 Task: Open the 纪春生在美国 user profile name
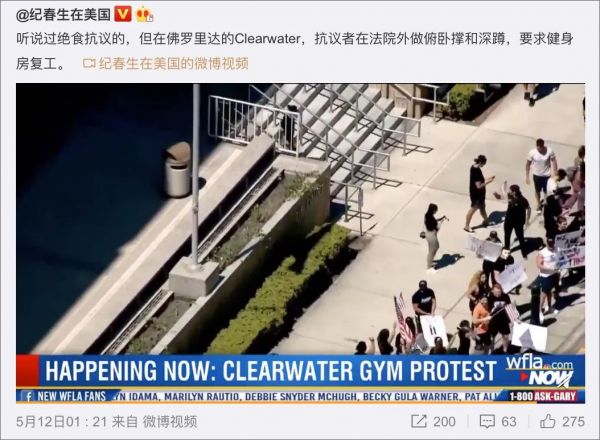[x=63, y=15]
